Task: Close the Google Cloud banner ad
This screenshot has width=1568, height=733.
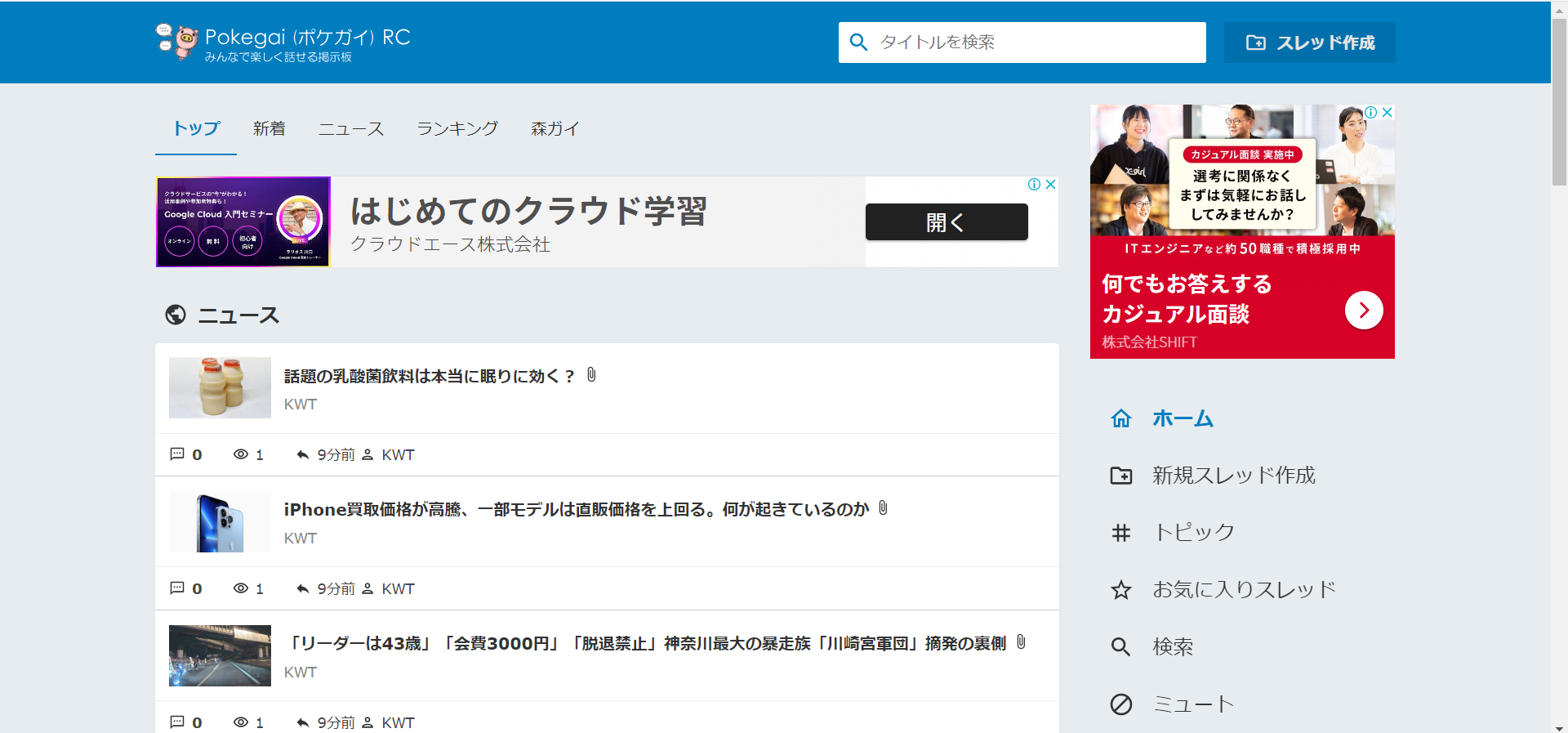Action: coord(1051,185)
